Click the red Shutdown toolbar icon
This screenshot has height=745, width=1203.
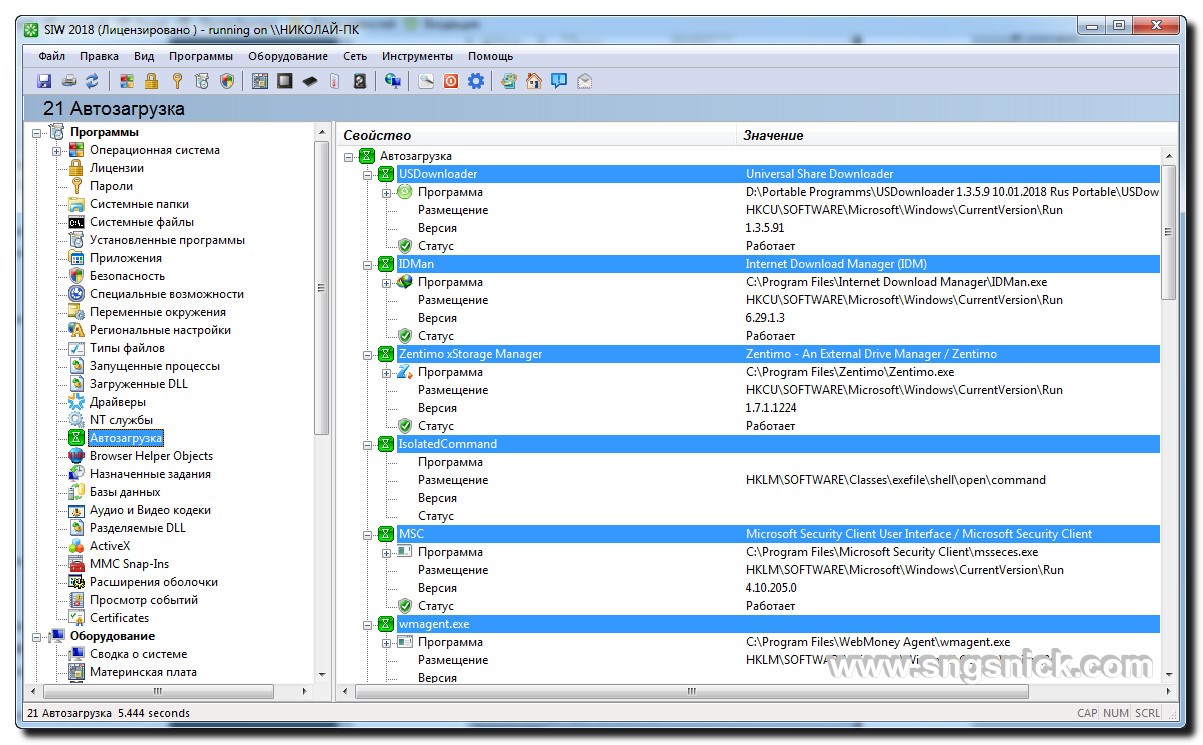tap(451, 81)
